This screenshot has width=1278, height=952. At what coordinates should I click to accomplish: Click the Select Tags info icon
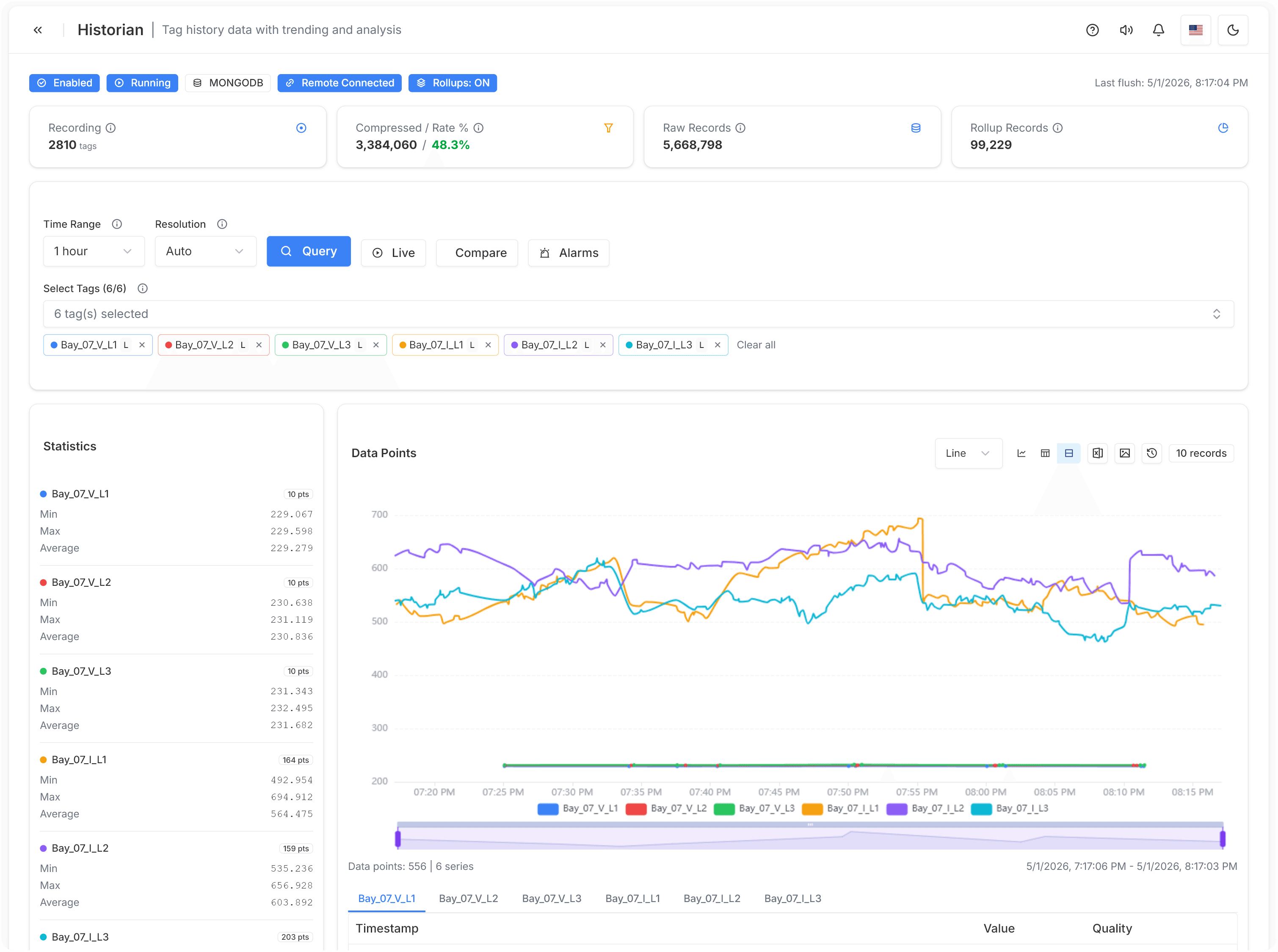(142, 289)
